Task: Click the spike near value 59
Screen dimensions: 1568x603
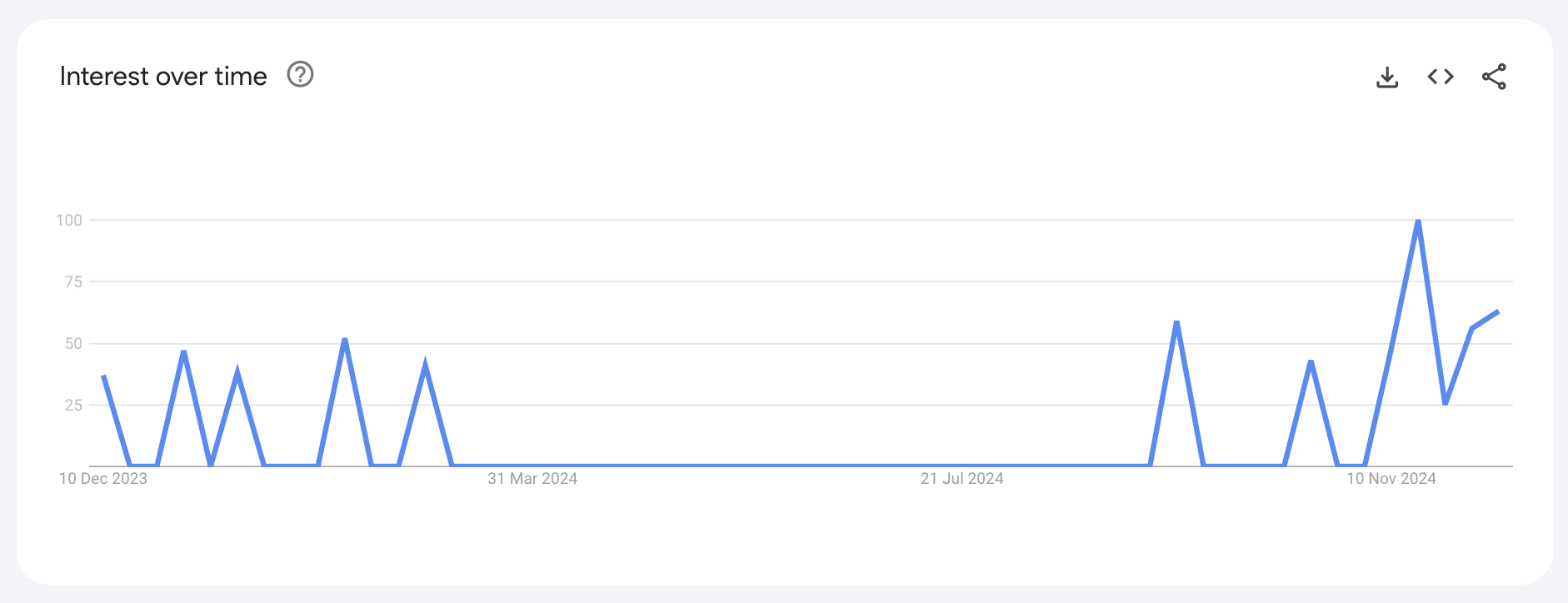Action: pos(1176,322)
